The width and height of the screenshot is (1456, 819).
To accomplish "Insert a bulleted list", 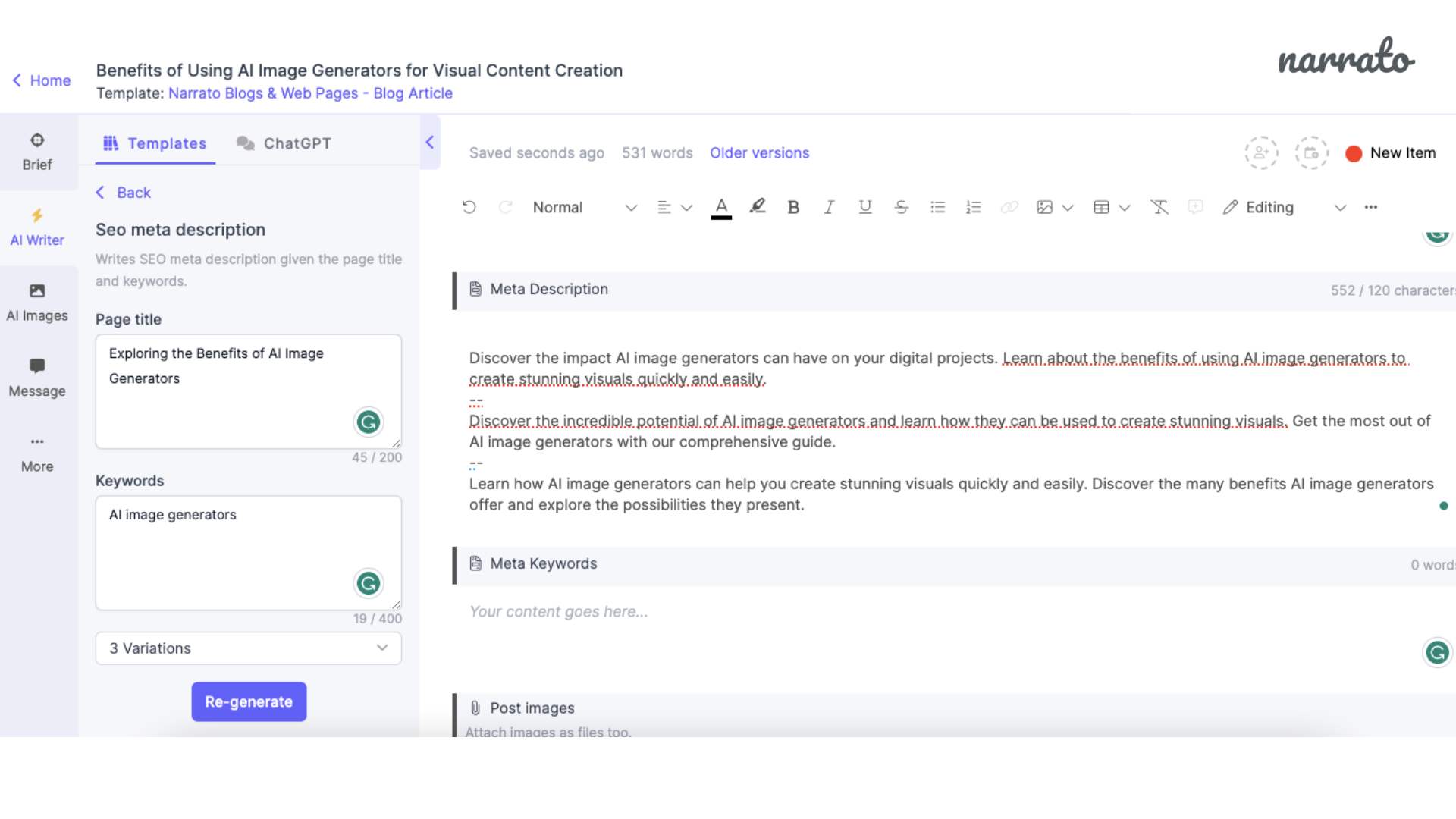I will click(937, 207).
